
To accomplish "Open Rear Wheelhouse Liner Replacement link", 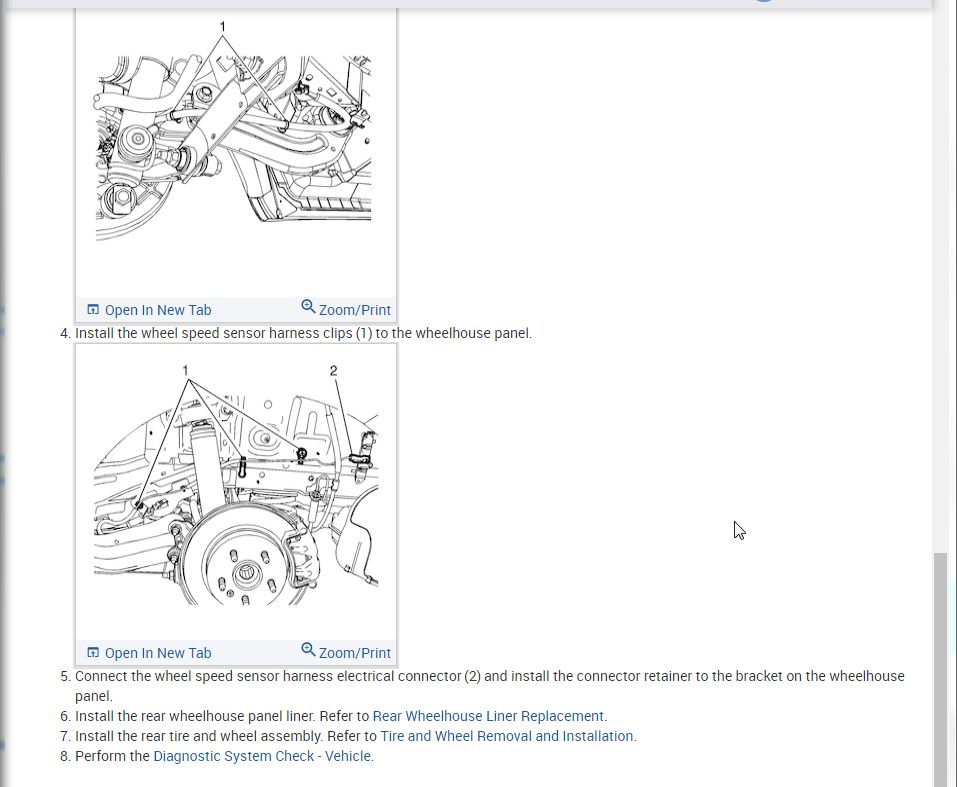I will coord(488,716).
